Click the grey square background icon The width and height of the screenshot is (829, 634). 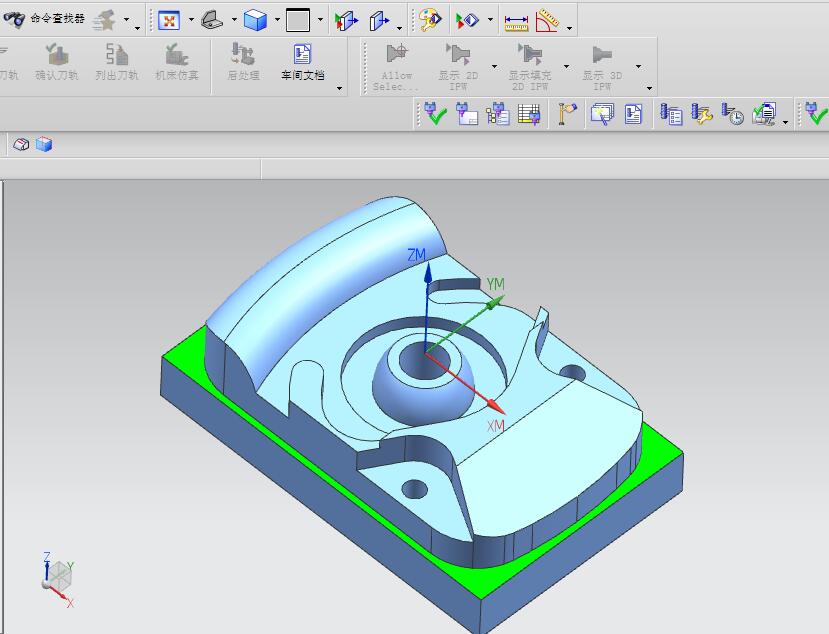[298, 20]
